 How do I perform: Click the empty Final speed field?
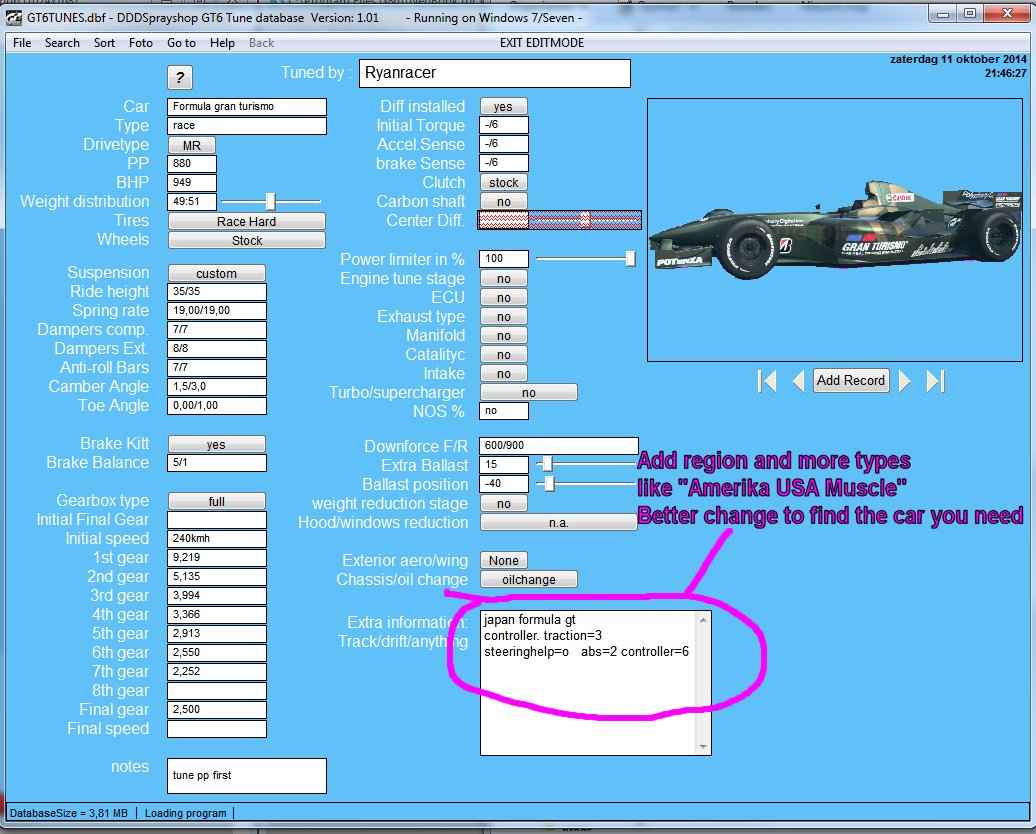(217, 729)
